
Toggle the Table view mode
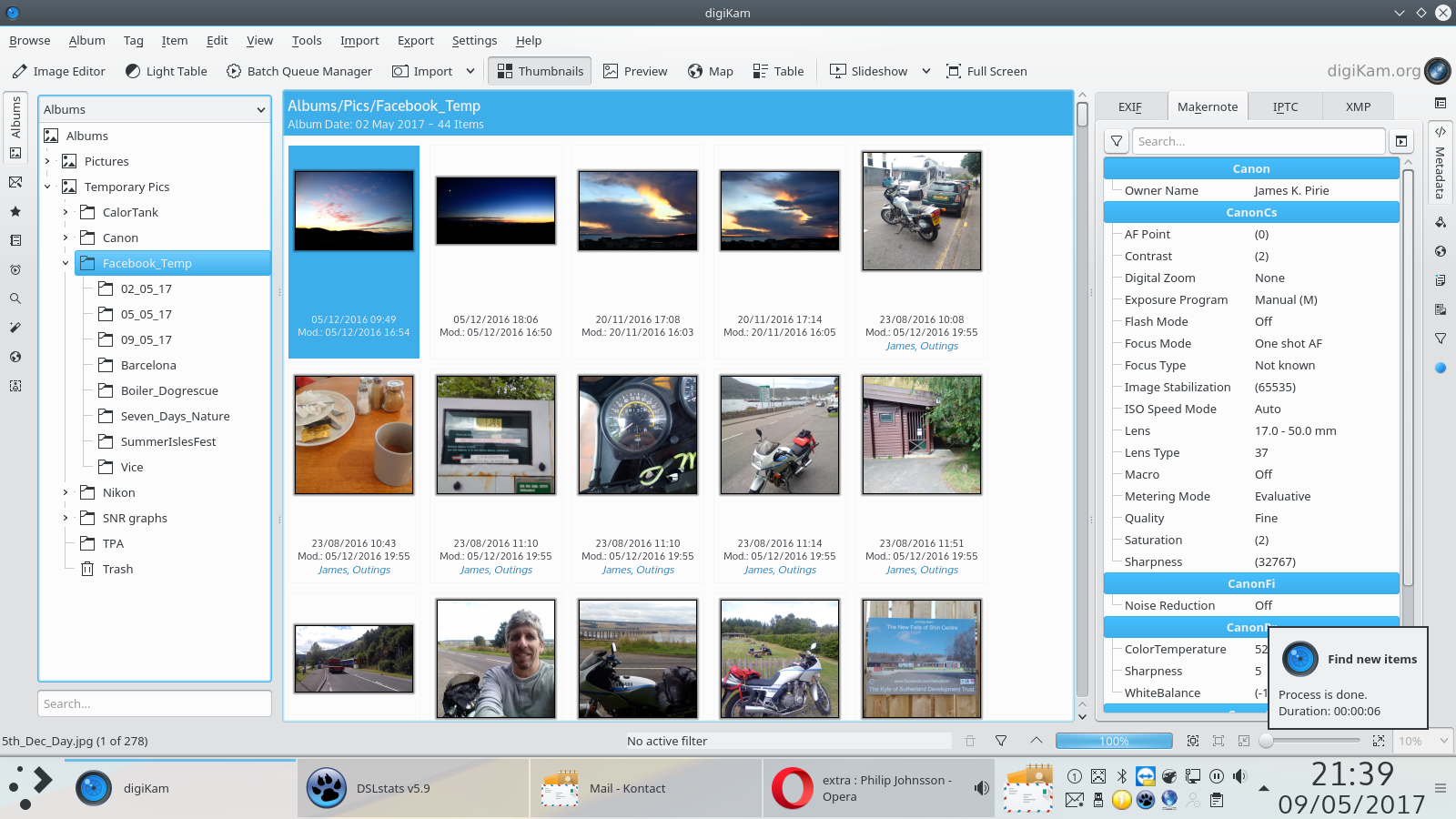click(x=778, y=71)
